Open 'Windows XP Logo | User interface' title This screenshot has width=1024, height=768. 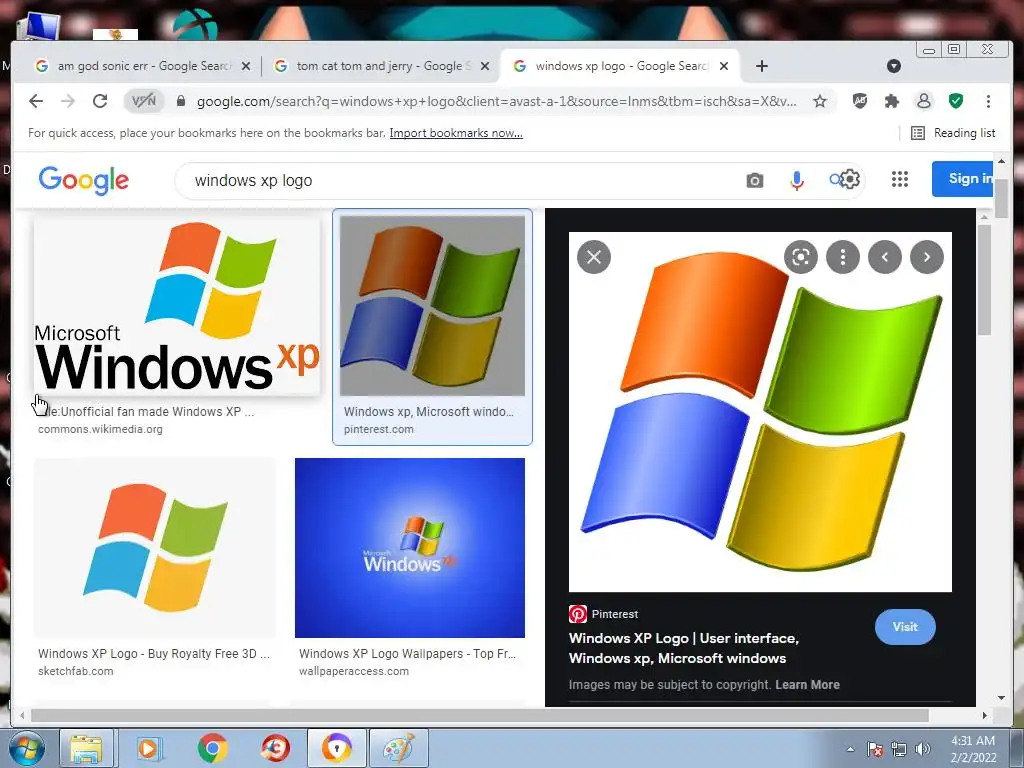click(684, 648)
